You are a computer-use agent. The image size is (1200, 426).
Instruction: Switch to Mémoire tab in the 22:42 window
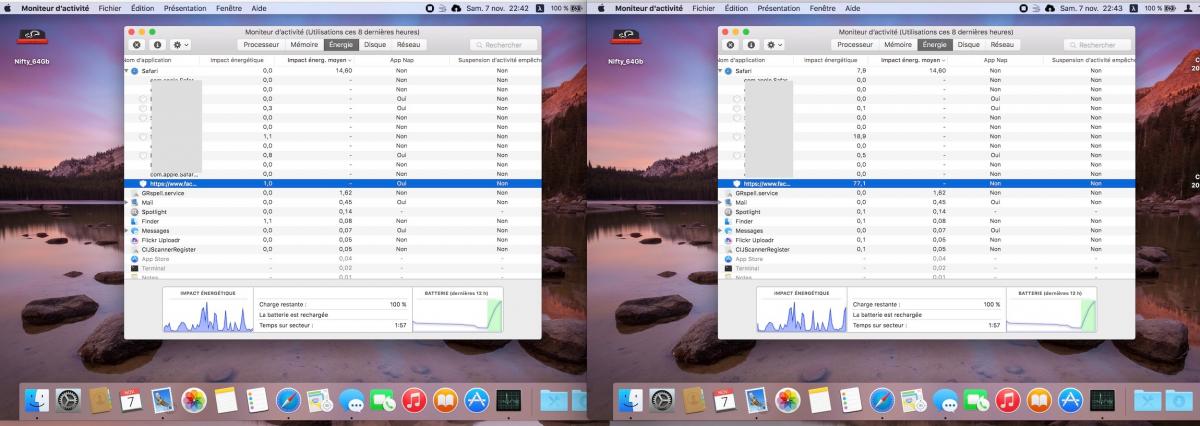pyautogui.click(x=304, y=45)
